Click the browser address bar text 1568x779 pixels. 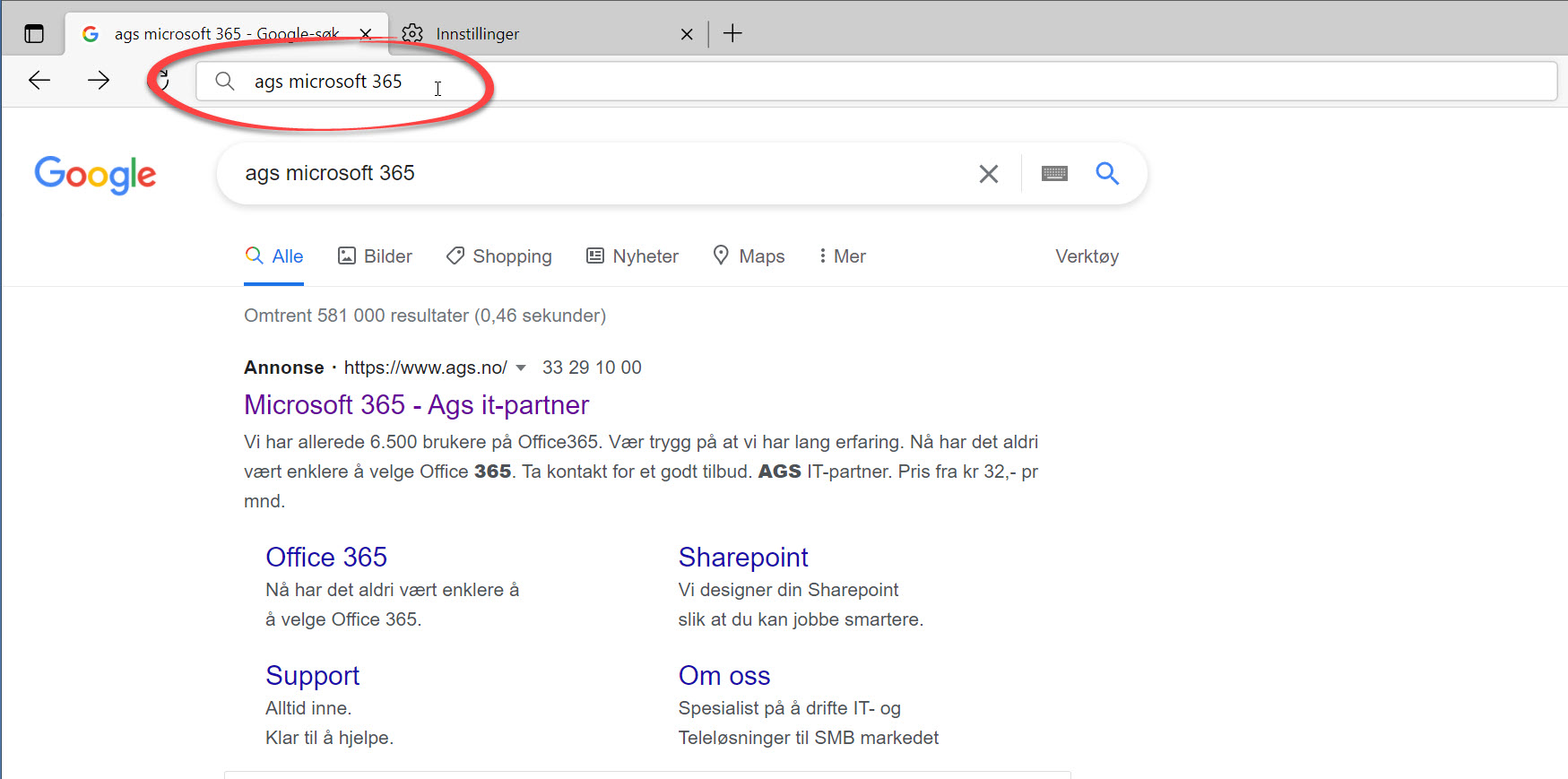(328, 82)
